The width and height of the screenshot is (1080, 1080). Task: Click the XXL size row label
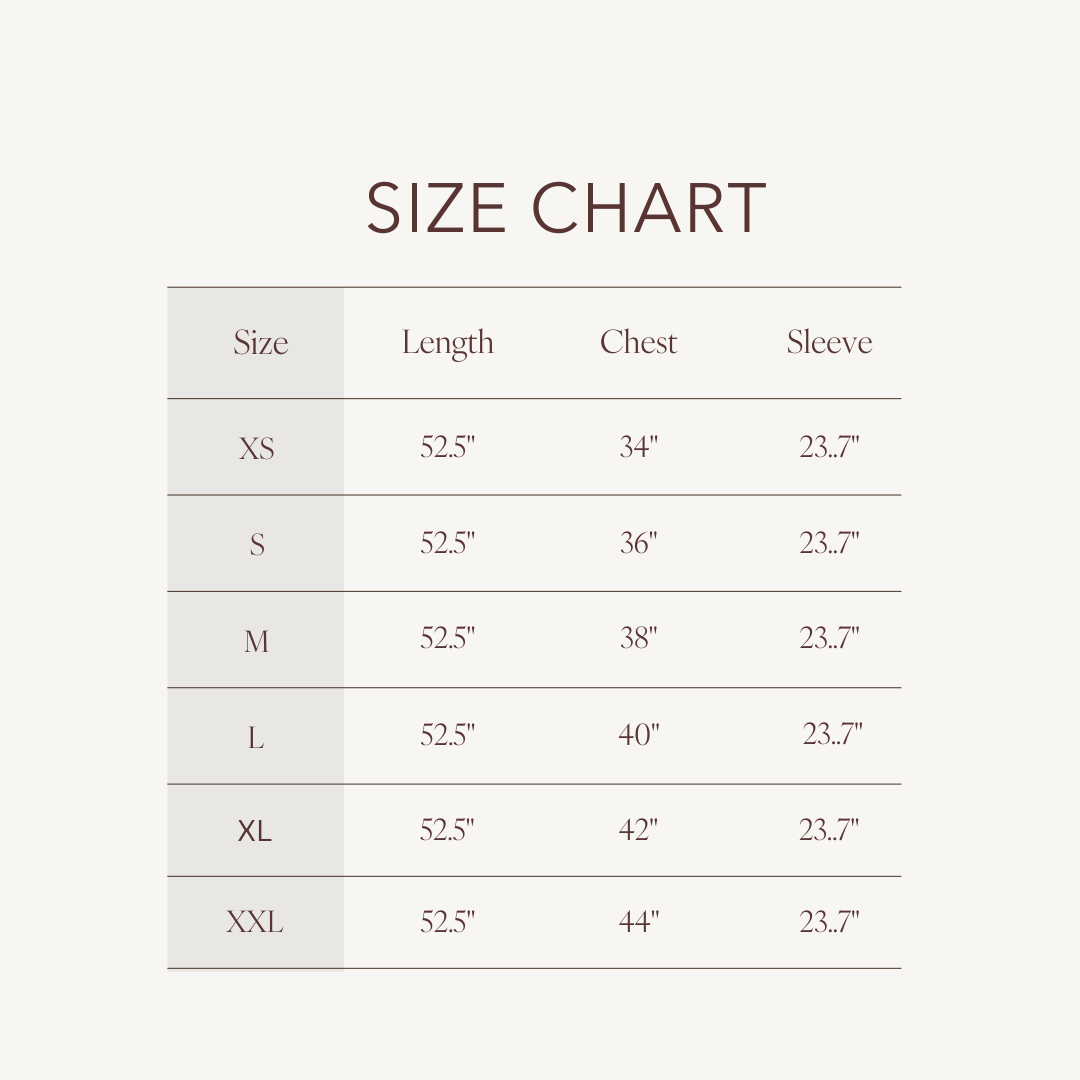coord(255,922)
